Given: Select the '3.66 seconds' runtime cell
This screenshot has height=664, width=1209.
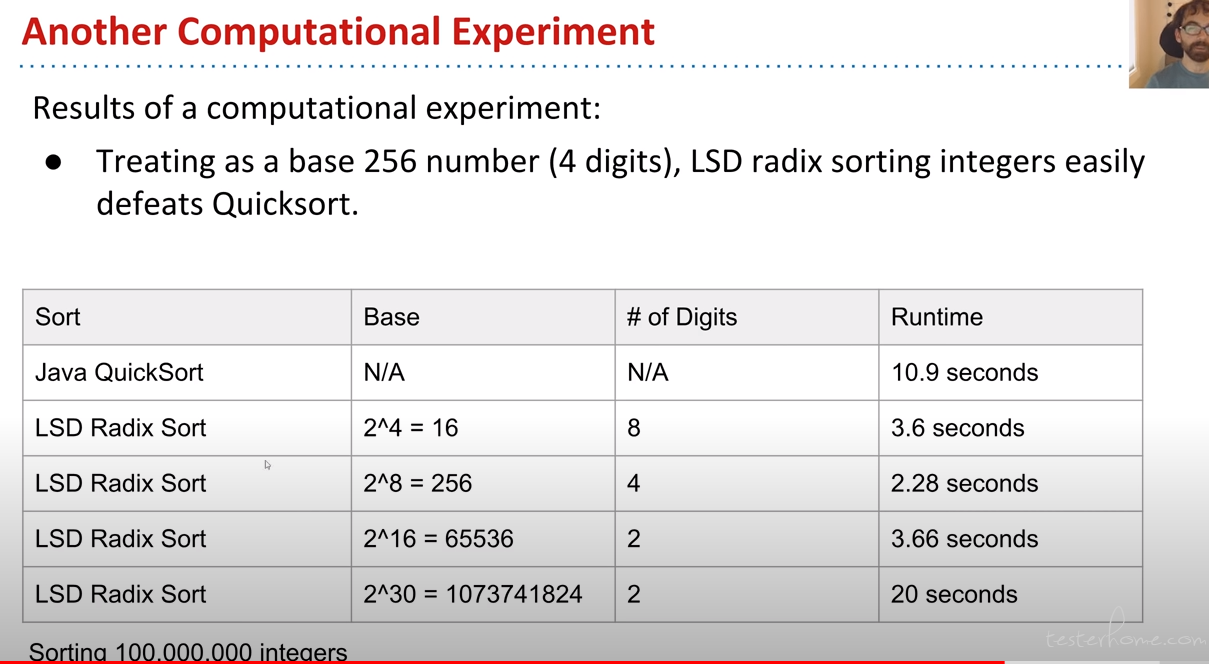Looking at the screenshot, I should [x=1011, y=539].
